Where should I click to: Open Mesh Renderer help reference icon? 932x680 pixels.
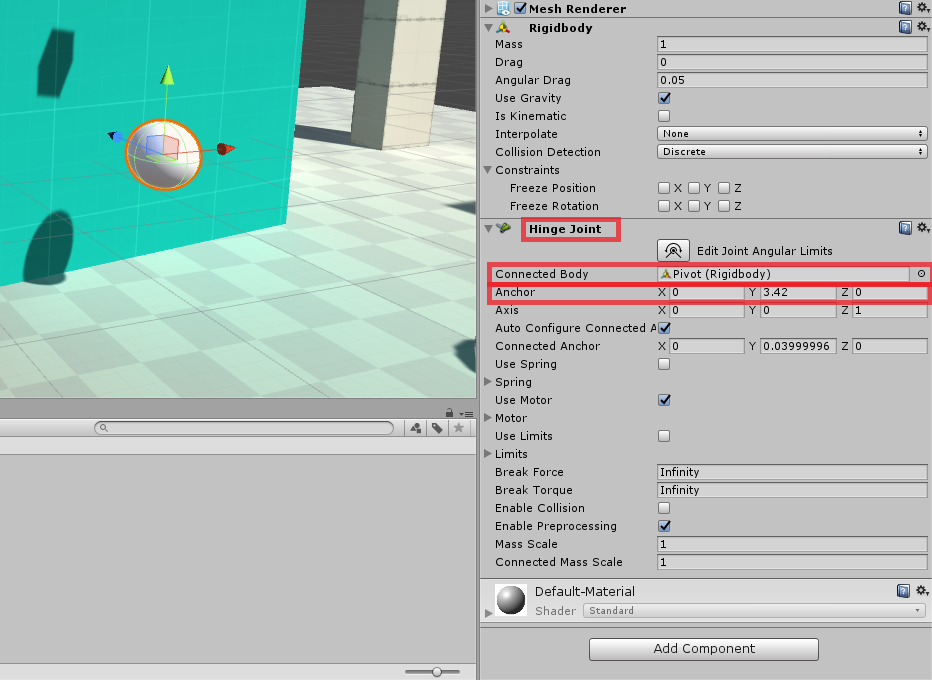905,8
